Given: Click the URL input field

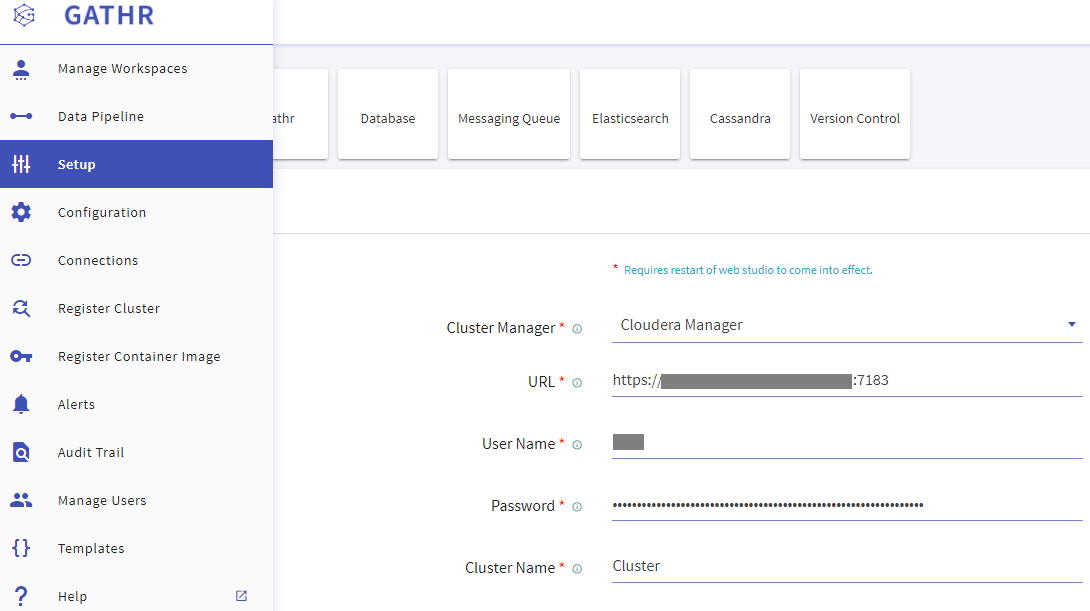Looking at the screenshot, I should (x=847, y=380).
